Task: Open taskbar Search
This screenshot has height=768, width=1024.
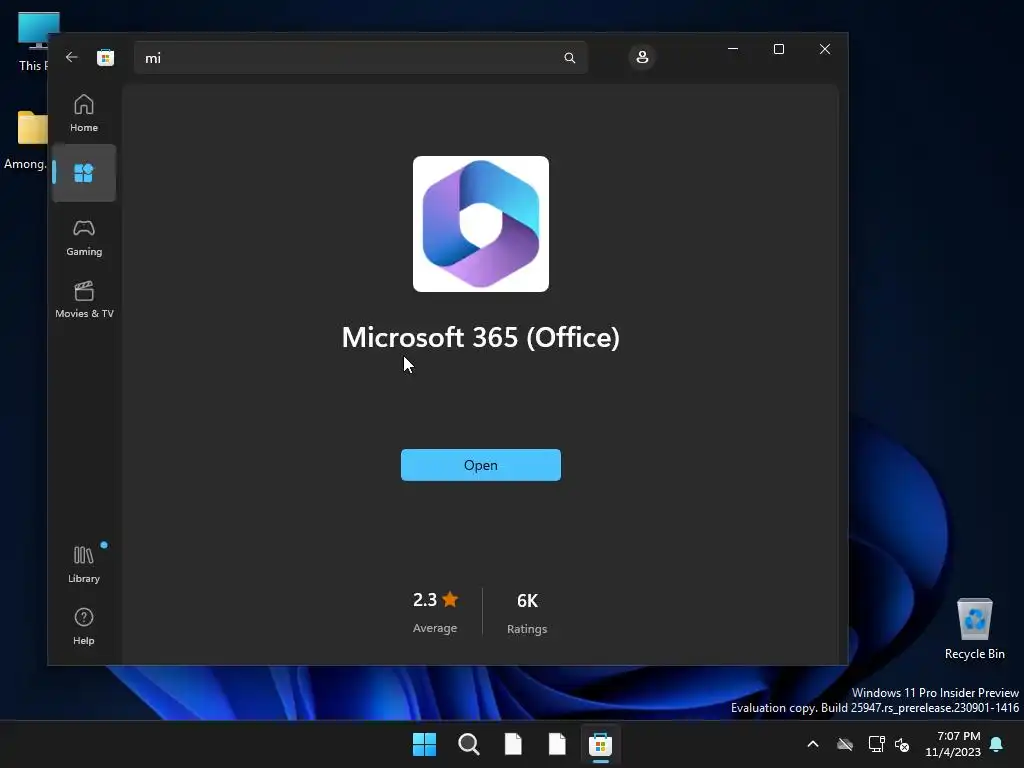Action: tap(469, 744)
